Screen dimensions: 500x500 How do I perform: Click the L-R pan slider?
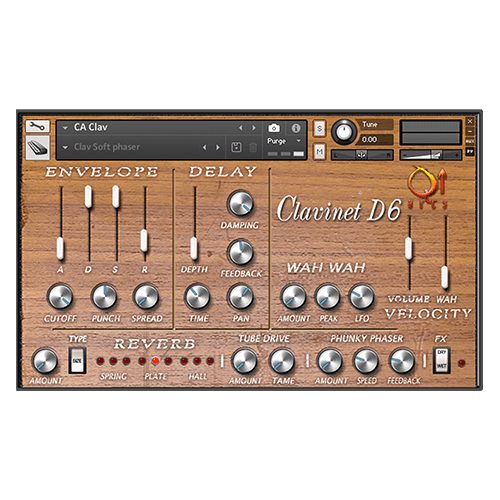(x=362, y=155)
